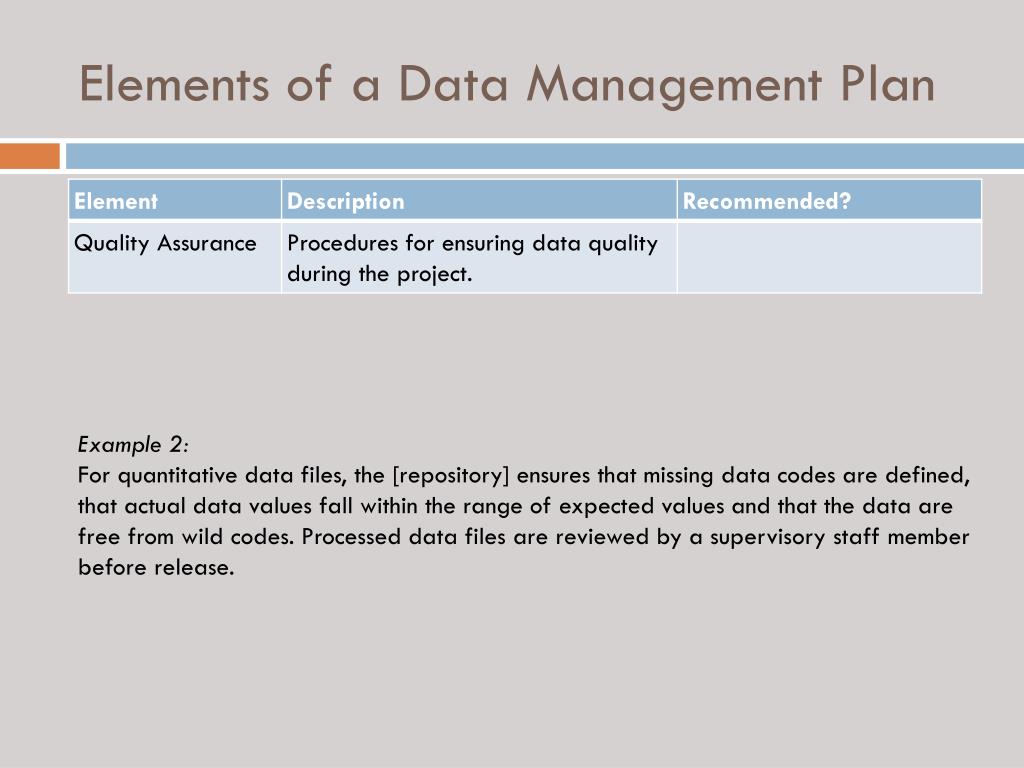
Task: Click the blue horizontal banner bar
Action: coord(545,156)
